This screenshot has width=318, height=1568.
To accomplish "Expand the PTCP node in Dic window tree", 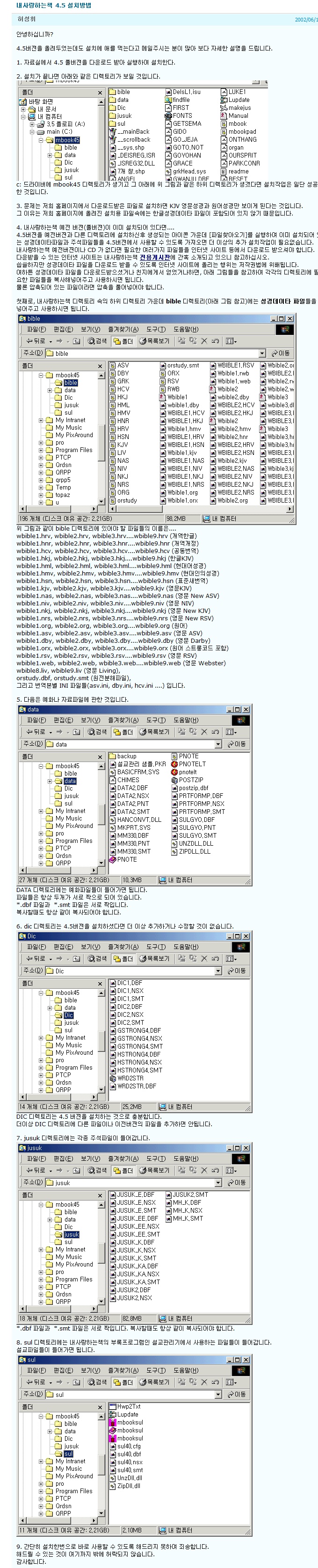I will tap(41, 1075).
